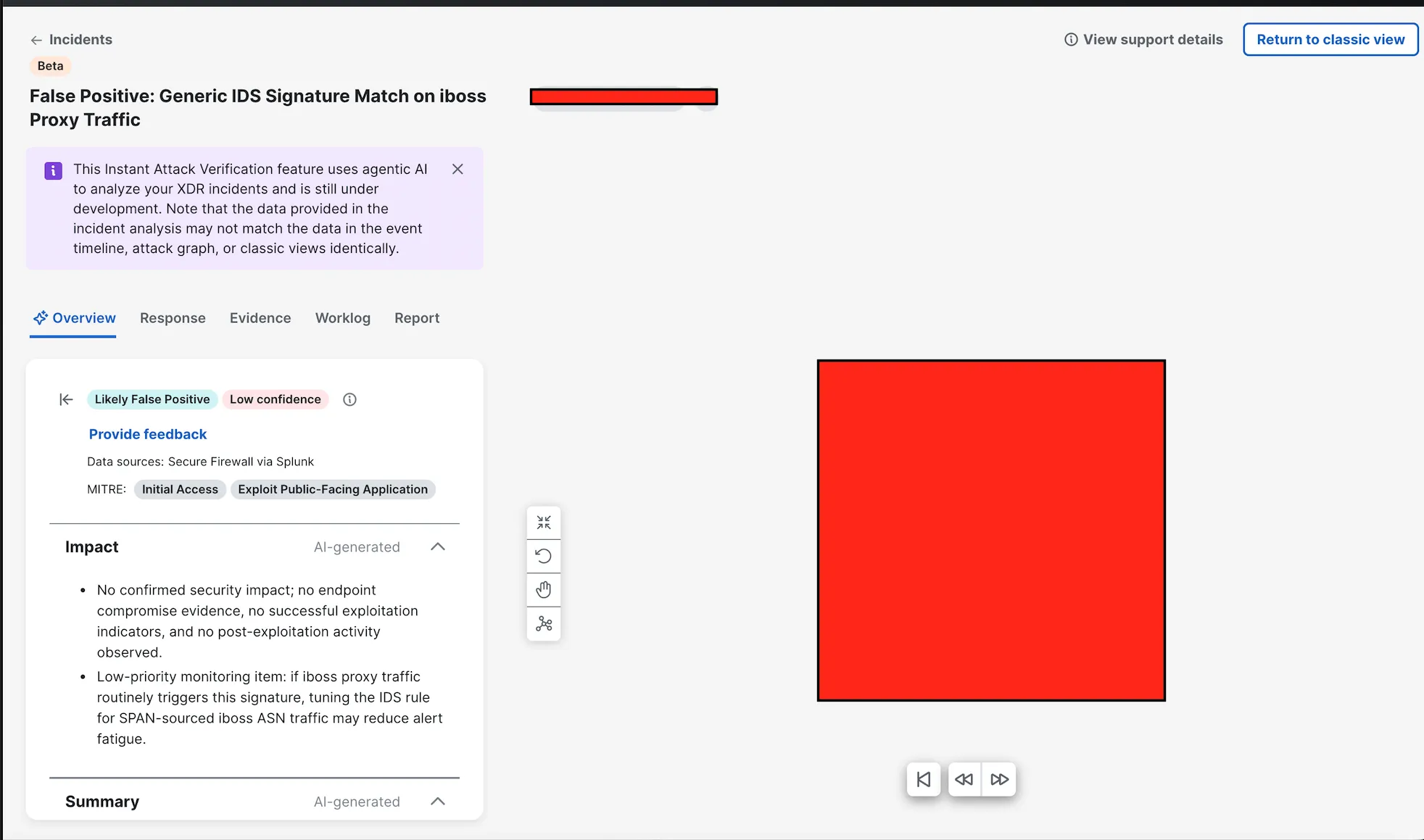Collapse the Summary section chevron
Image resolution: width=1424 pixels, height=840 pixels.
(x=437, y=801)
